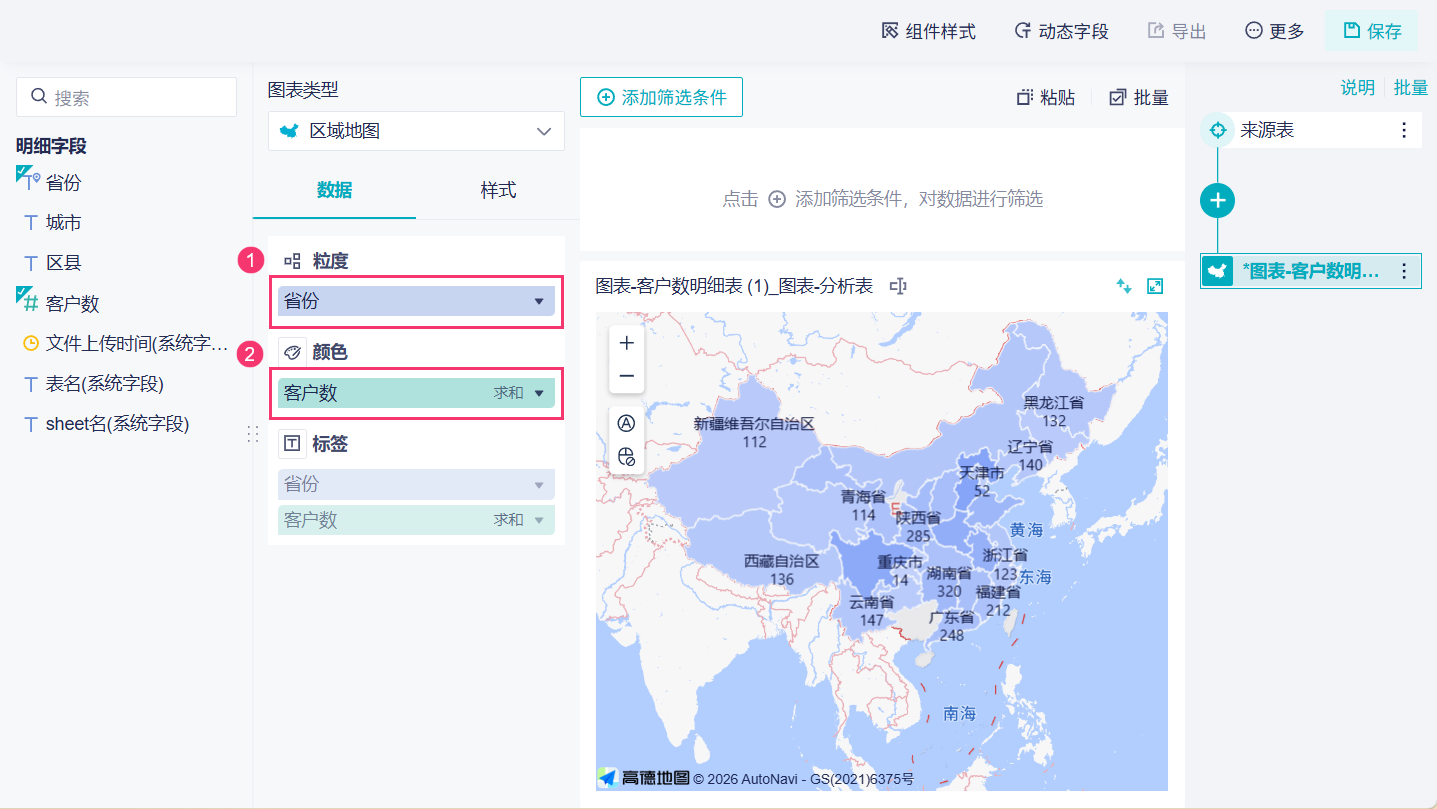Switch to the 样式 tab
The width and height of the screenshot is (1437, 809).
(x=498, y=190)
